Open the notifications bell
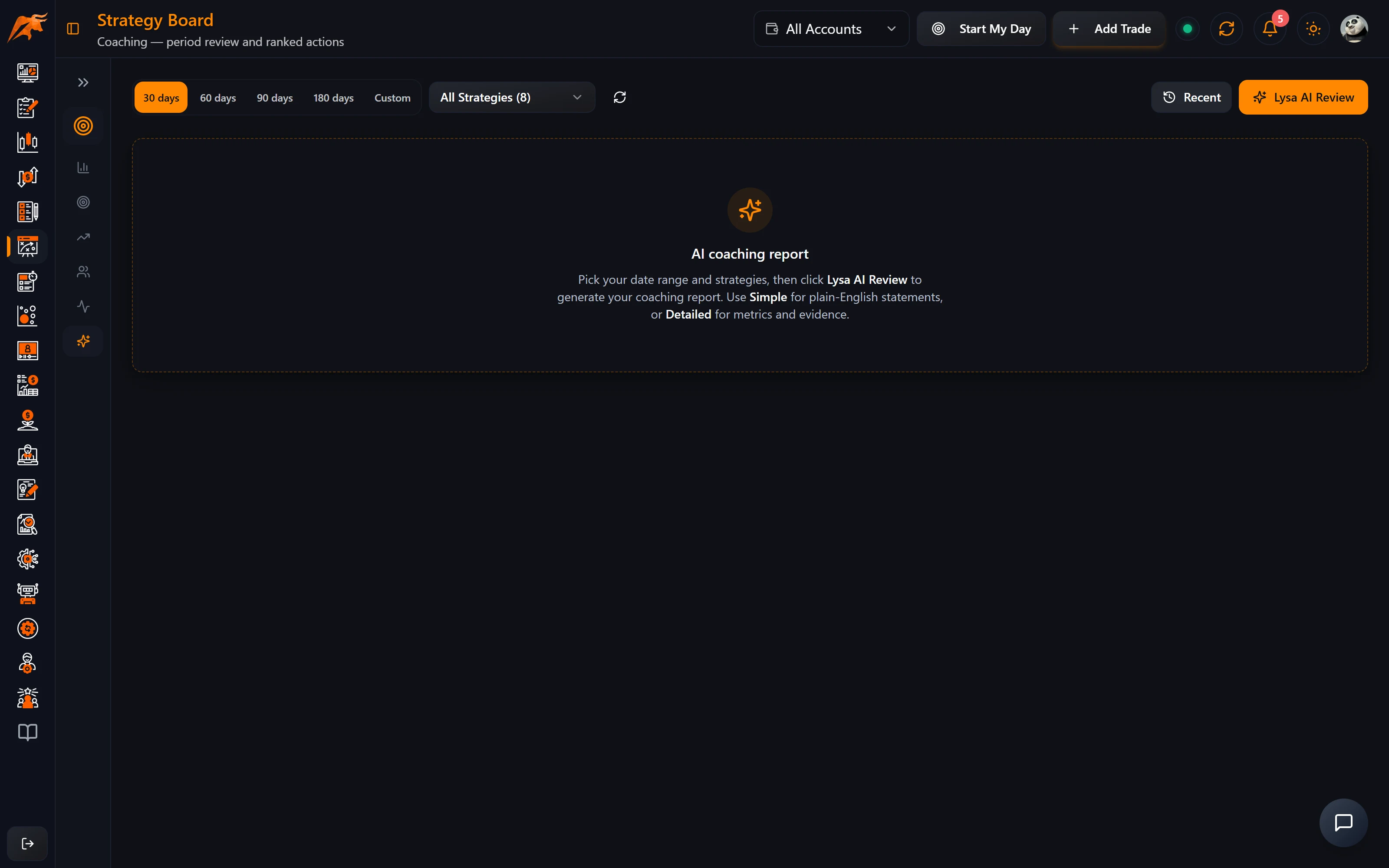The width and height of the screenshot is (1389, 868). point(1270,29)
